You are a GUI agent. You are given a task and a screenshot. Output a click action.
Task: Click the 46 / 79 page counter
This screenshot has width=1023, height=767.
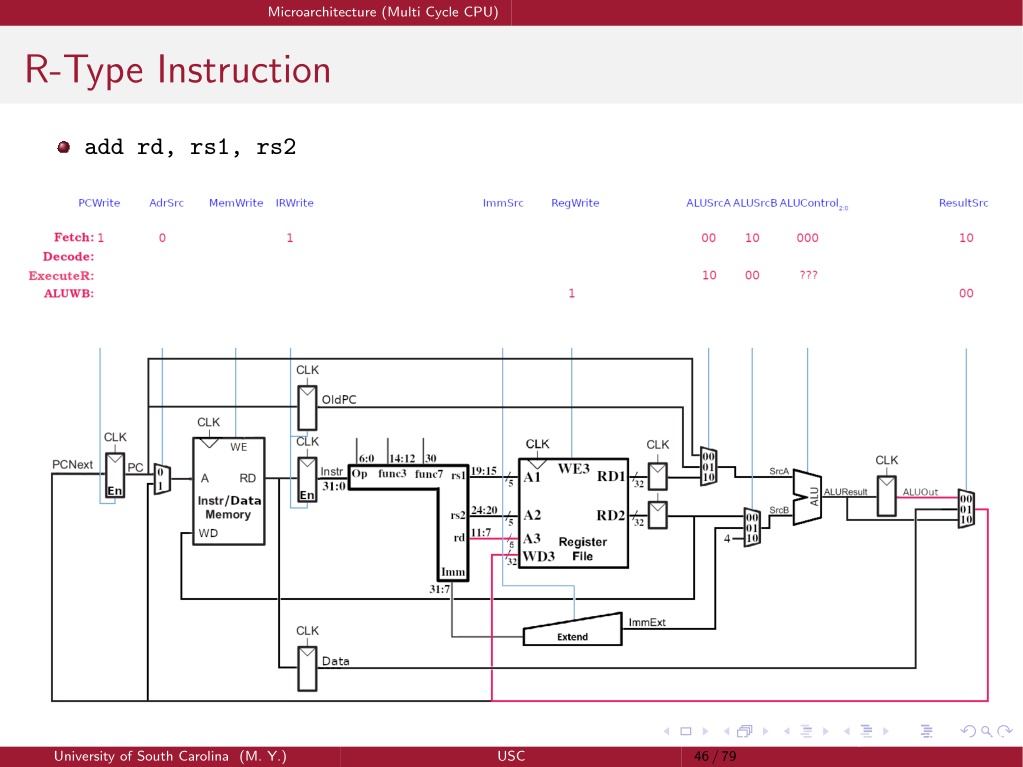click(715, 756)
